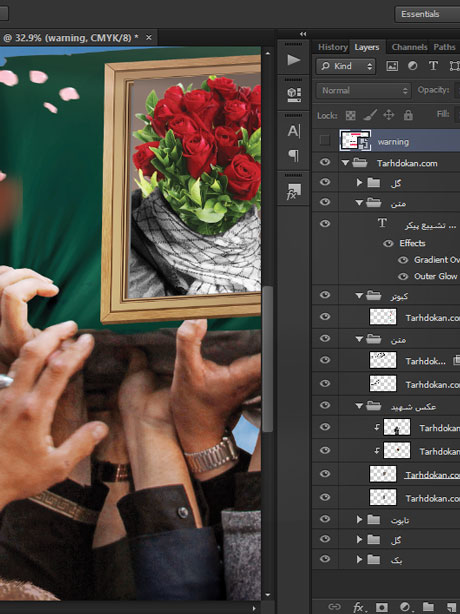
Task: Click the T icon of the text layer
Action: pos(382,224)
